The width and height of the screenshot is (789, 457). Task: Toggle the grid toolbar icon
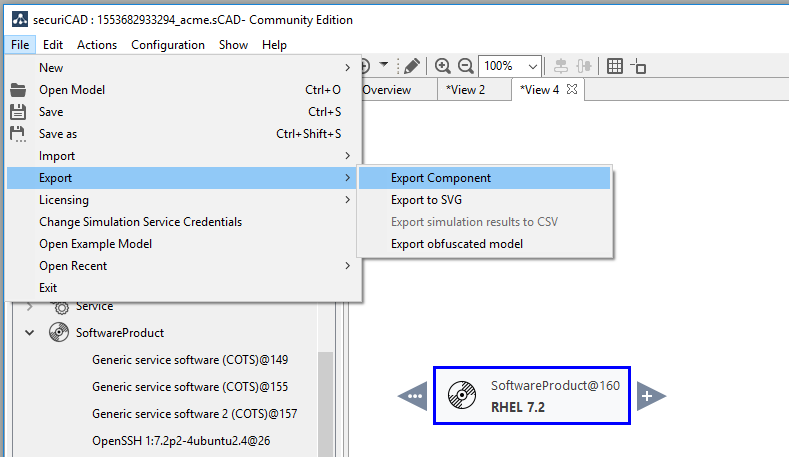(x=615, y=66)
